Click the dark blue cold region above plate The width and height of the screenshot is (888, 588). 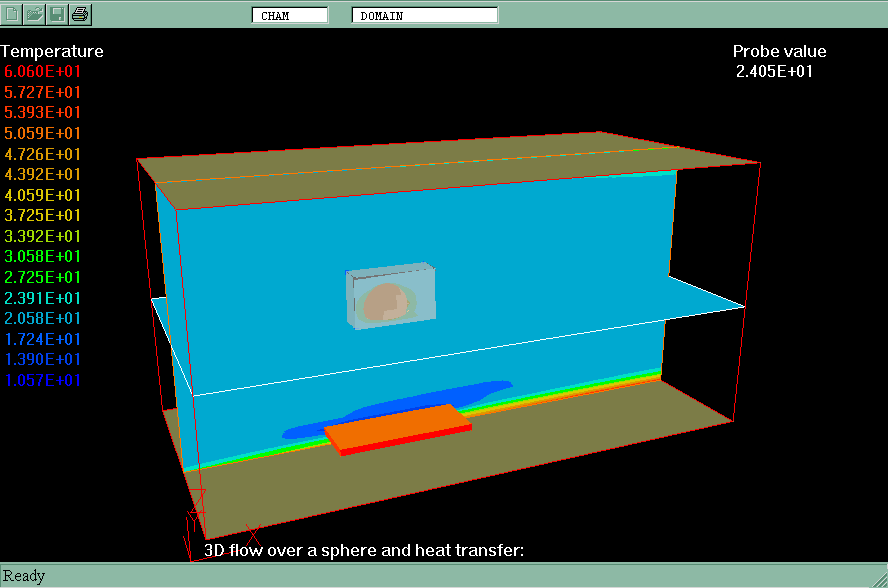point(430,398)
